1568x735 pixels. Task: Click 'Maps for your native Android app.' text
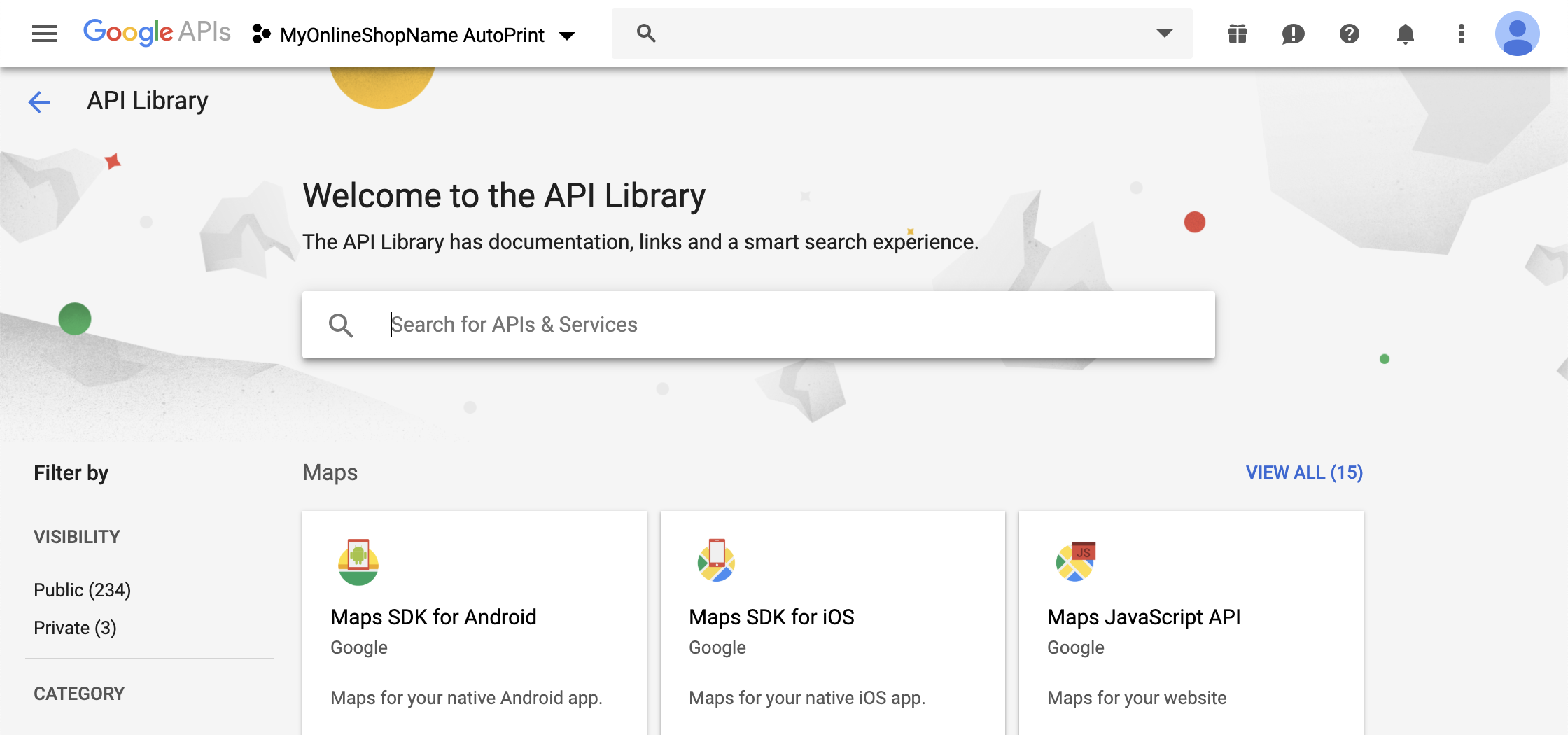(x=466, y=698)
